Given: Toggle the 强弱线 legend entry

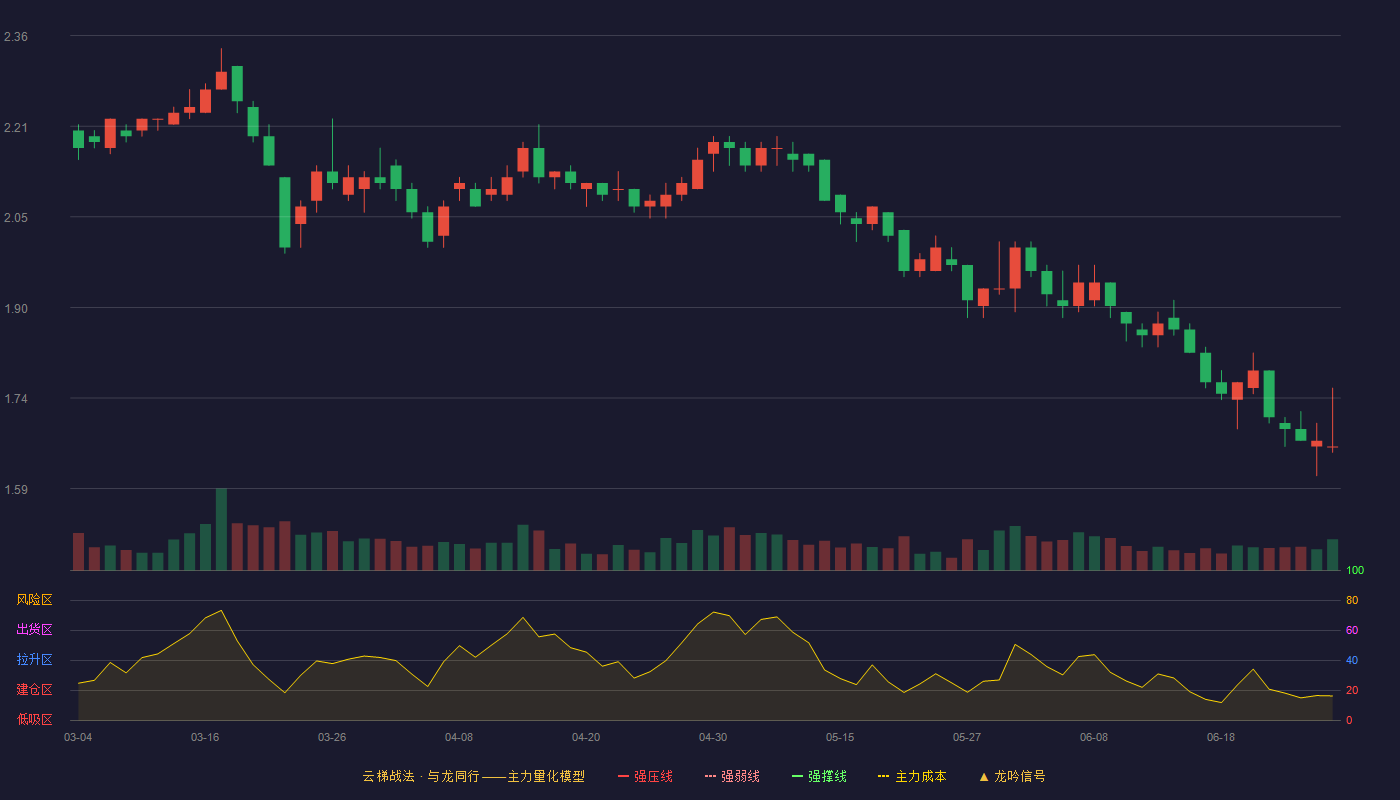Looking at the screenshot, I should click(732, 776).
